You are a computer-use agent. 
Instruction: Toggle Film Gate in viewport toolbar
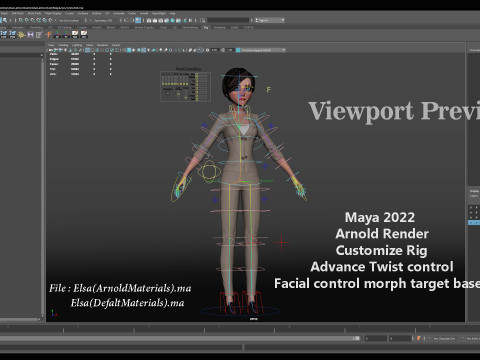pos(92,50)
